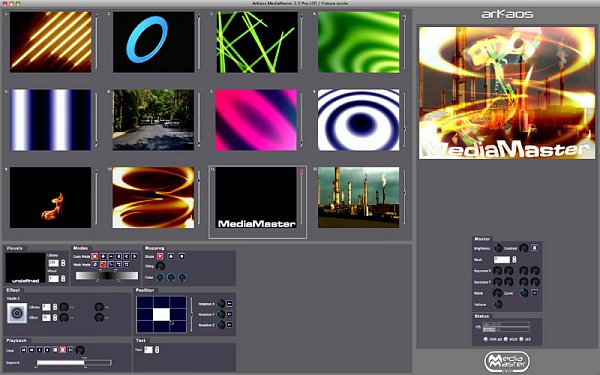Select the red Copy Mode icon

coord(95,256)
